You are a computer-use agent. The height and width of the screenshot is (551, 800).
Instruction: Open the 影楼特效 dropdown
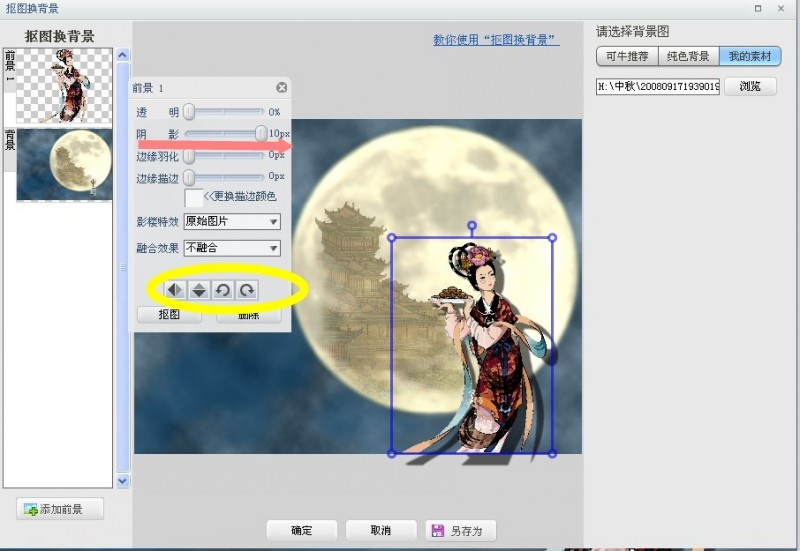click(232, 221)
